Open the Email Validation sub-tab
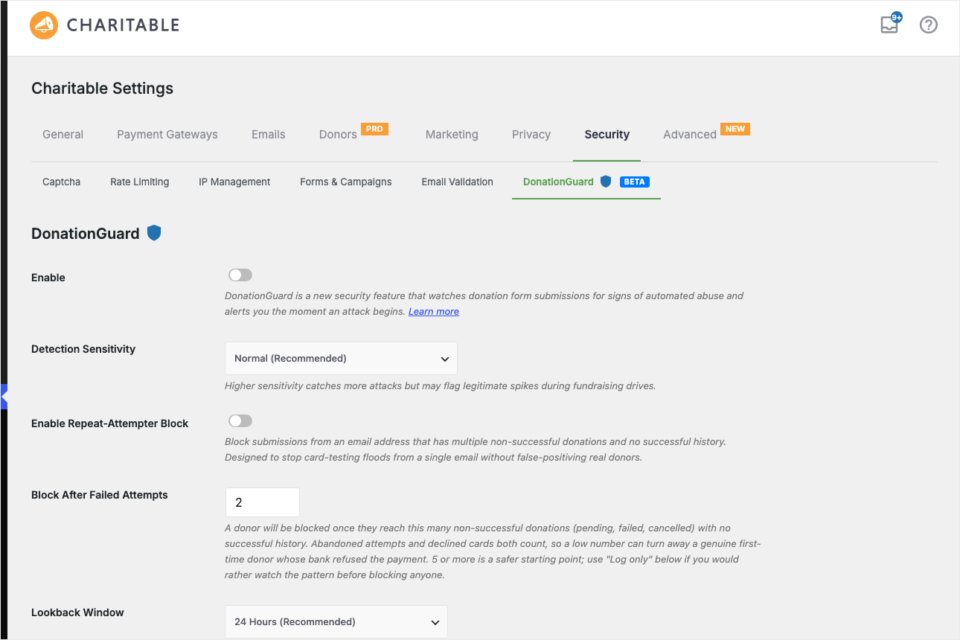The width and height of the screenshot is (960, 640). tap(457, 182)
